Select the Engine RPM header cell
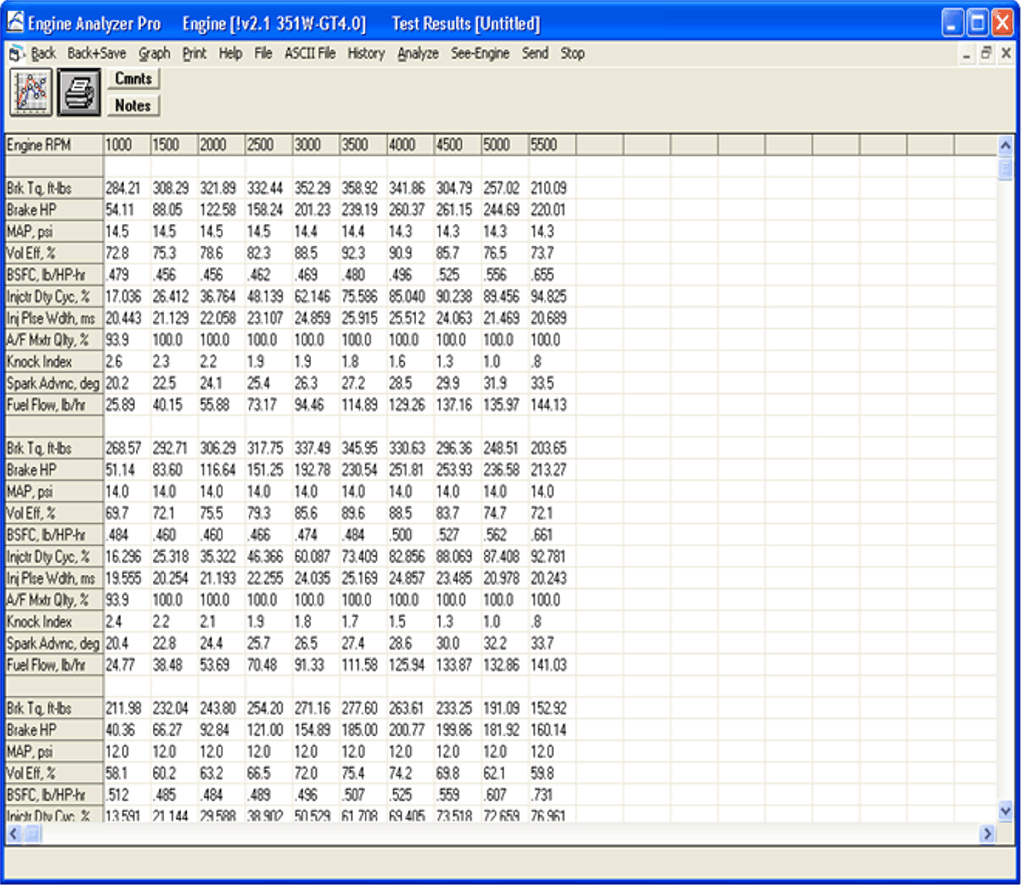Viewport: 1025px width, 886px height. point(54,145)
